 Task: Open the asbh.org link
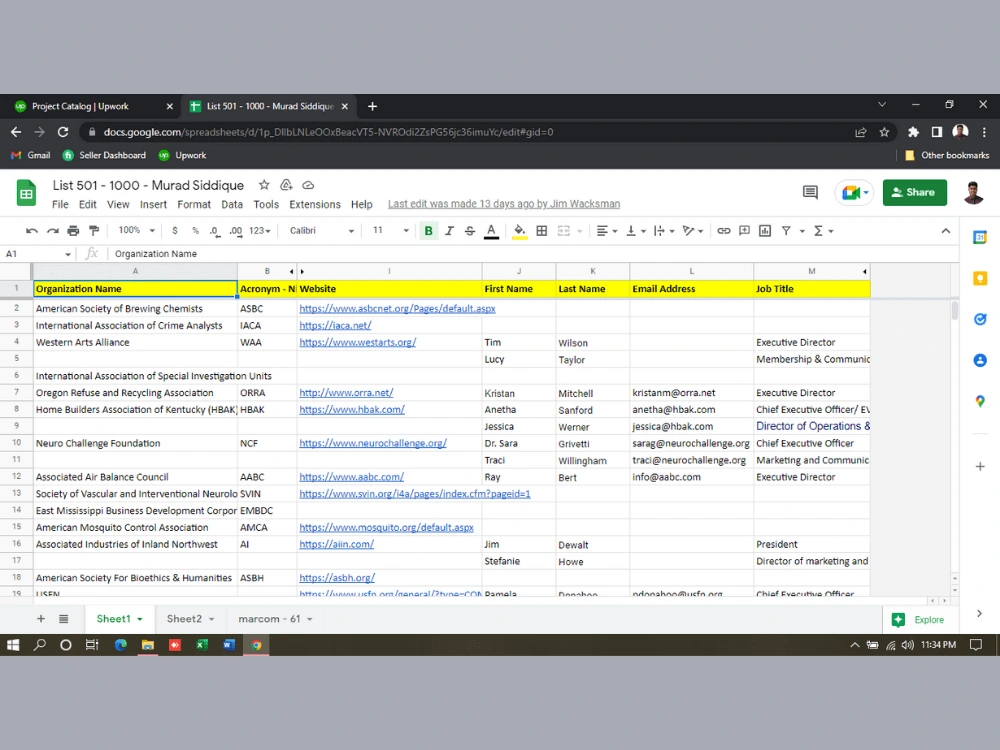coord(337,578)
